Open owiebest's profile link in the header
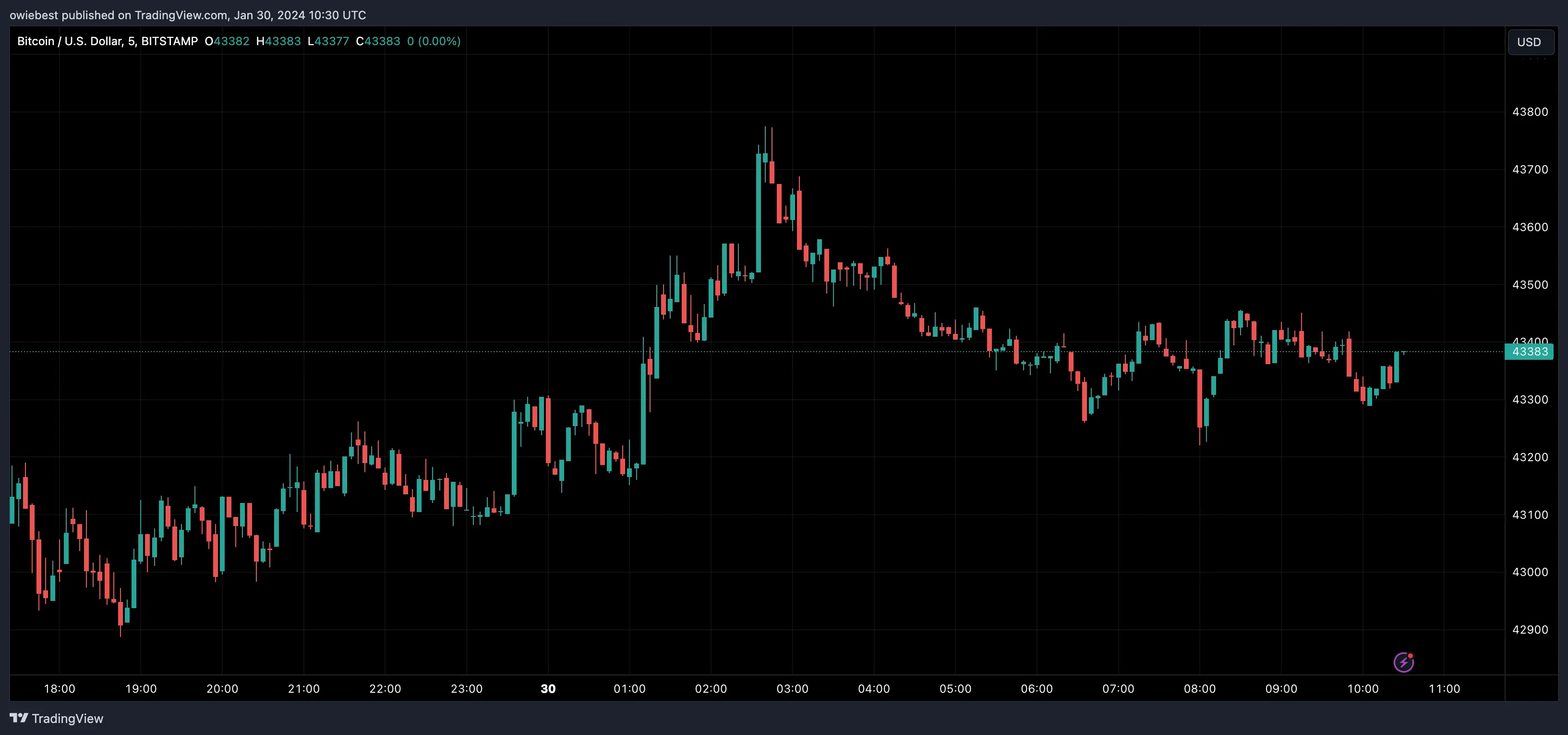 [x=34, y=15]
